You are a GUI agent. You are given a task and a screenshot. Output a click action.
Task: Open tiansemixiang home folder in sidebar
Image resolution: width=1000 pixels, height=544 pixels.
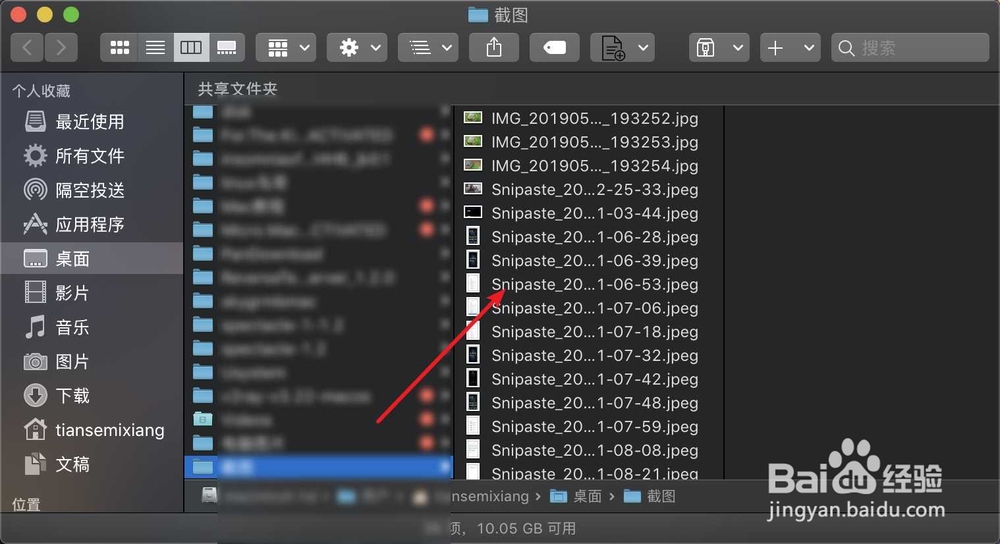click(92, 430)
